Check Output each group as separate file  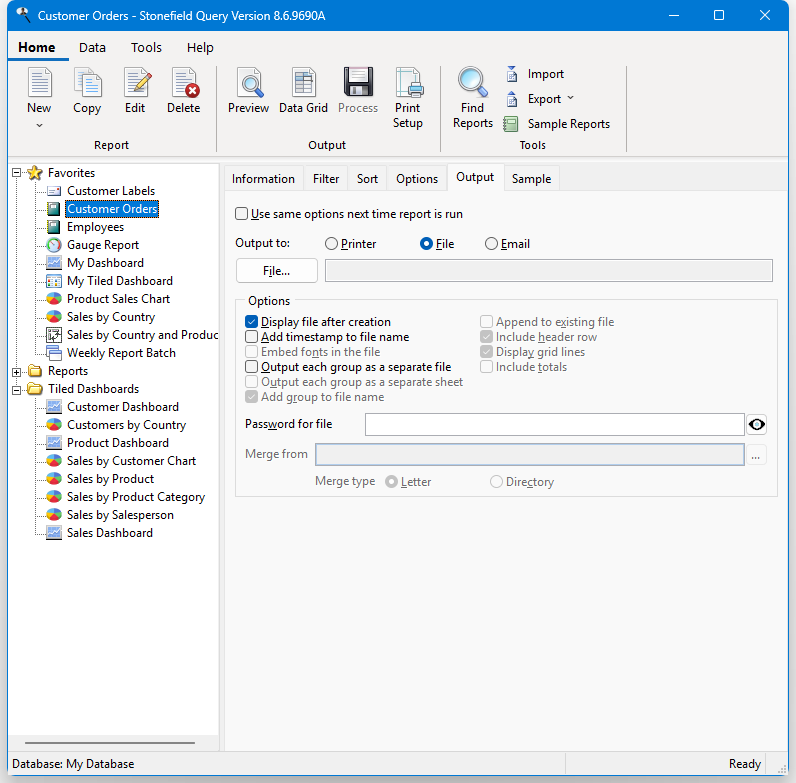252,367
